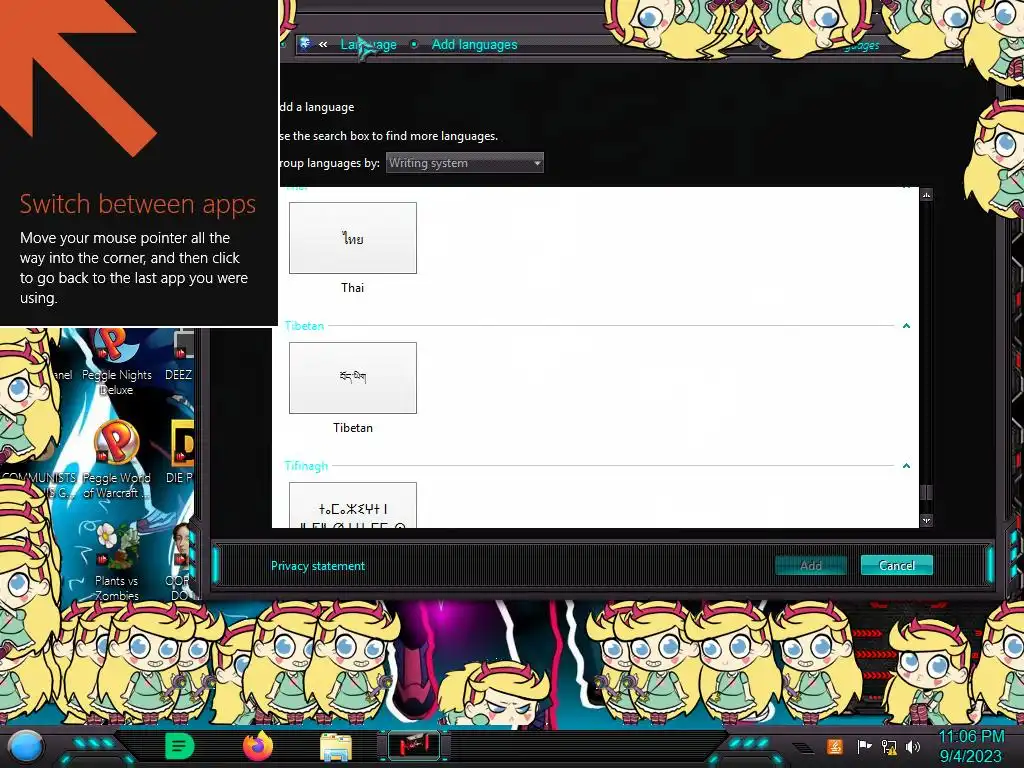Go to Language breadcrumb in address bar

point(368,44)
